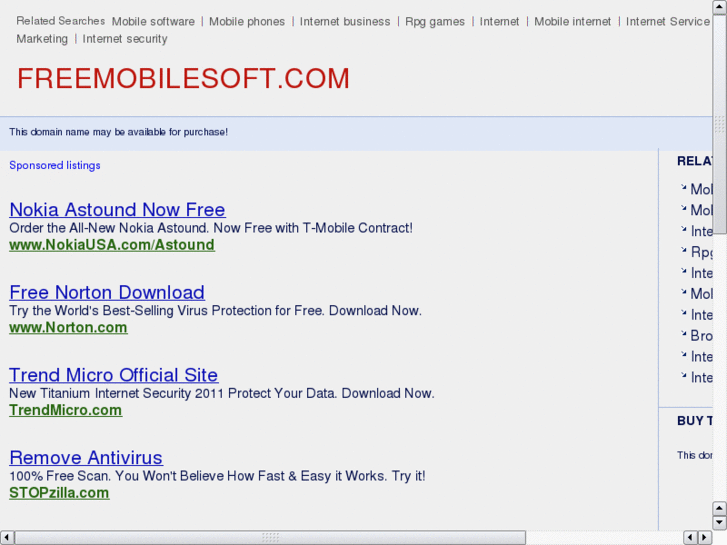Open the Mobile software related search
The height and width of the screenshot is (545, 727).
point(153,22)
